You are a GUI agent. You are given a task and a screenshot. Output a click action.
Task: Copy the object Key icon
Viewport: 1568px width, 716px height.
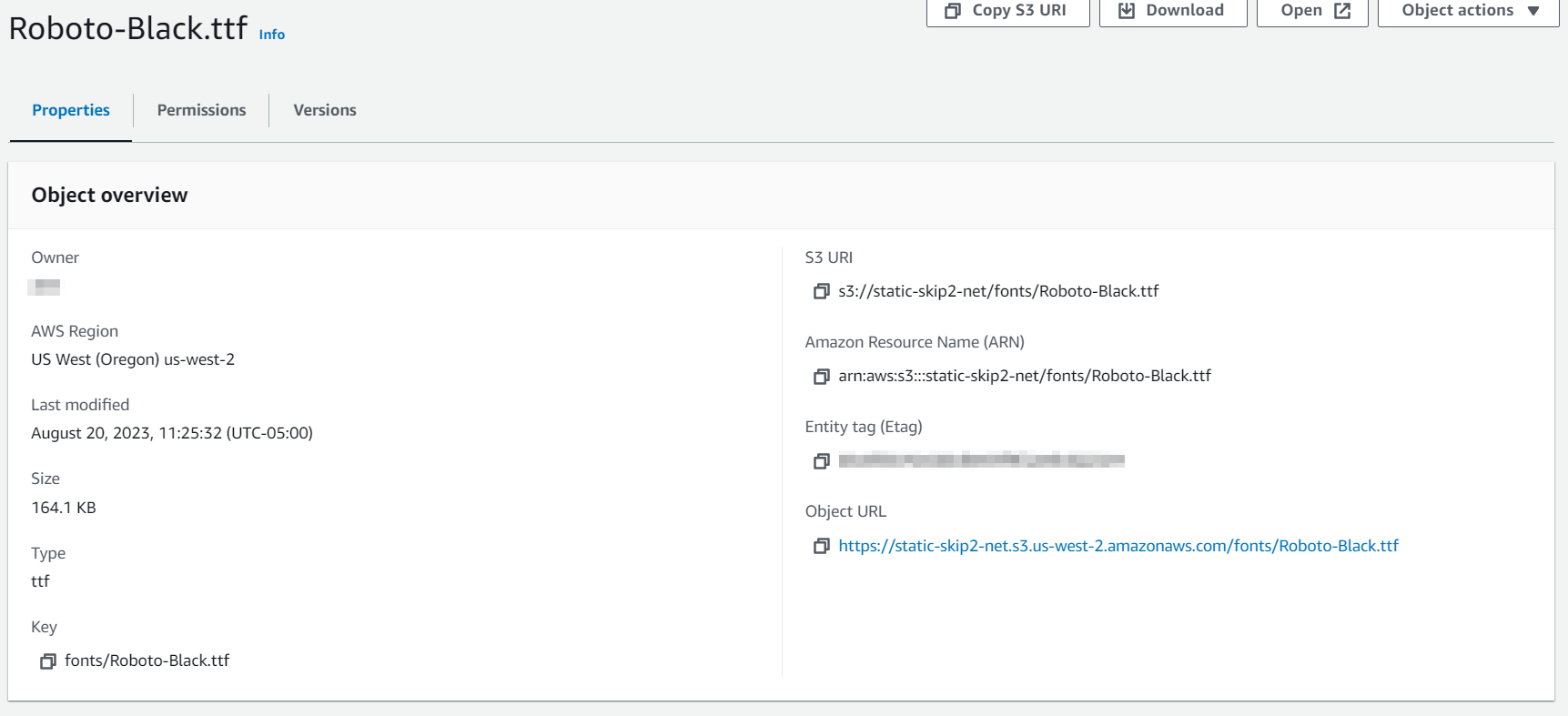pos(47,661)
